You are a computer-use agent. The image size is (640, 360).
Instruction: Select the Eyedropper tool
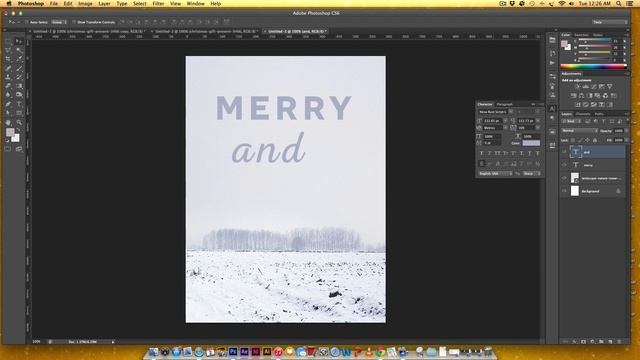[19, 59]
